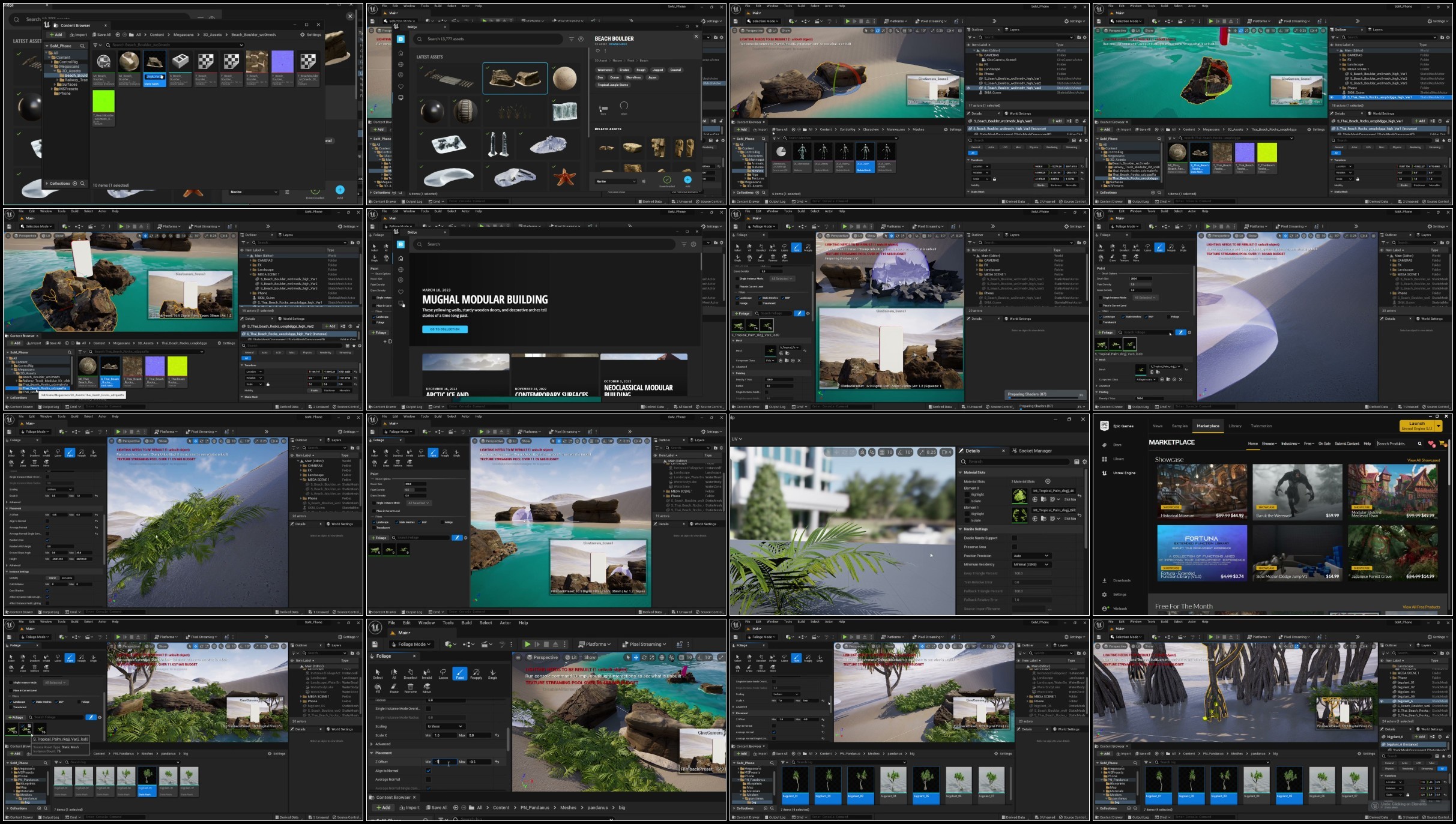The width and height of the screenshot is (1456, 824).
Task: Collapse the Nanite Settings section
Action: pos(961,529)
